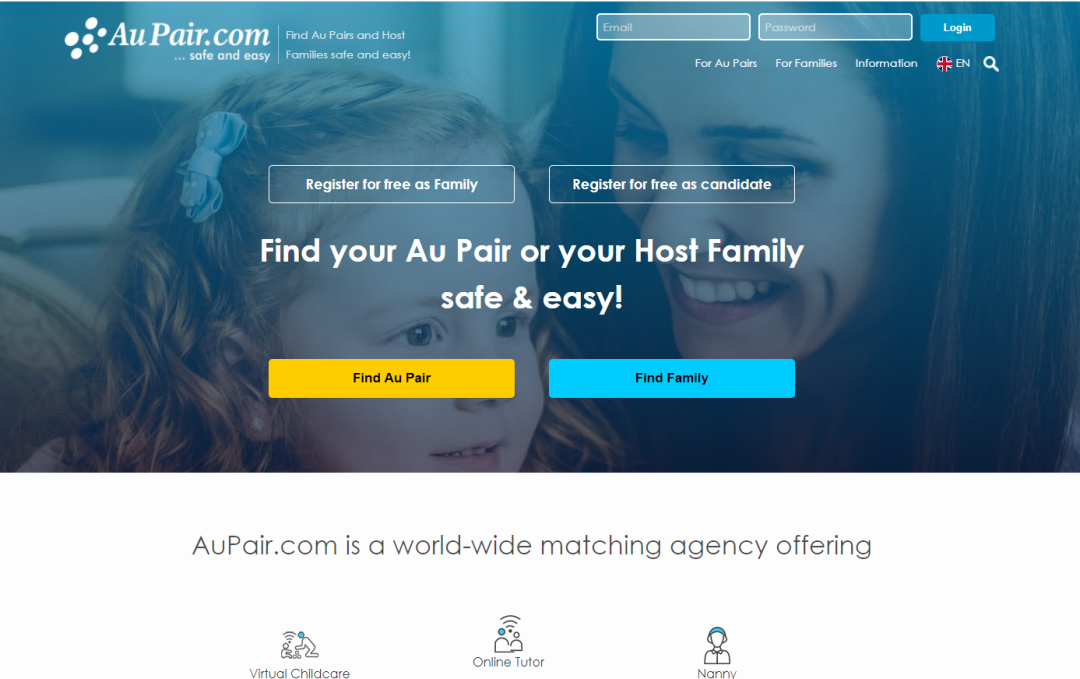This screenshot has width=1080, height=679.
Task: Focus the Password input field
Action: [x=835, y=28]
